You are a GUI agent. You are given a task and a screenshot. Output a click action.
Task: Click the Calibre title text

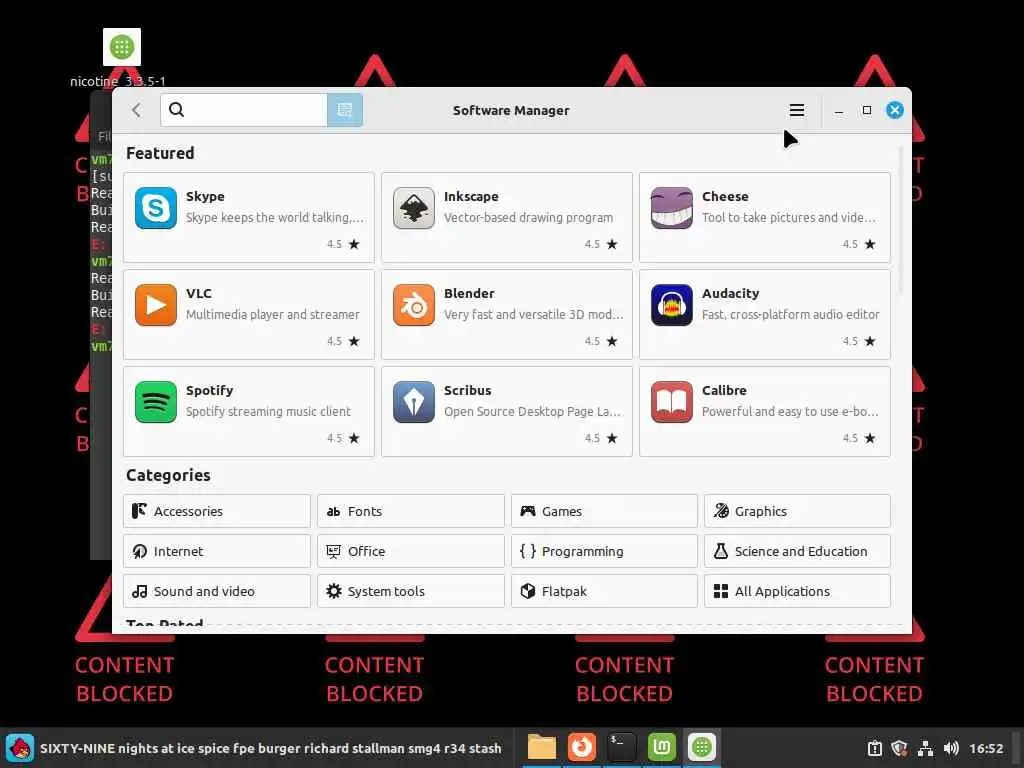tap(724, 390)
